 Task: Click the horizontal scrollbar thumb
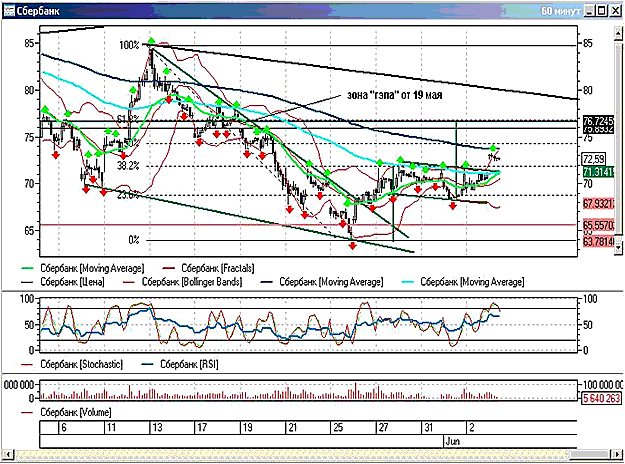[590, 454]
